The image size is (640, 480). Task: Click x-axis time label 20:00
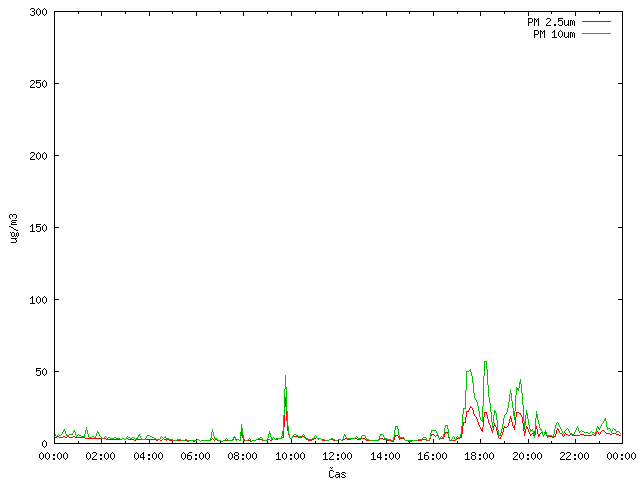coord(527,456)
